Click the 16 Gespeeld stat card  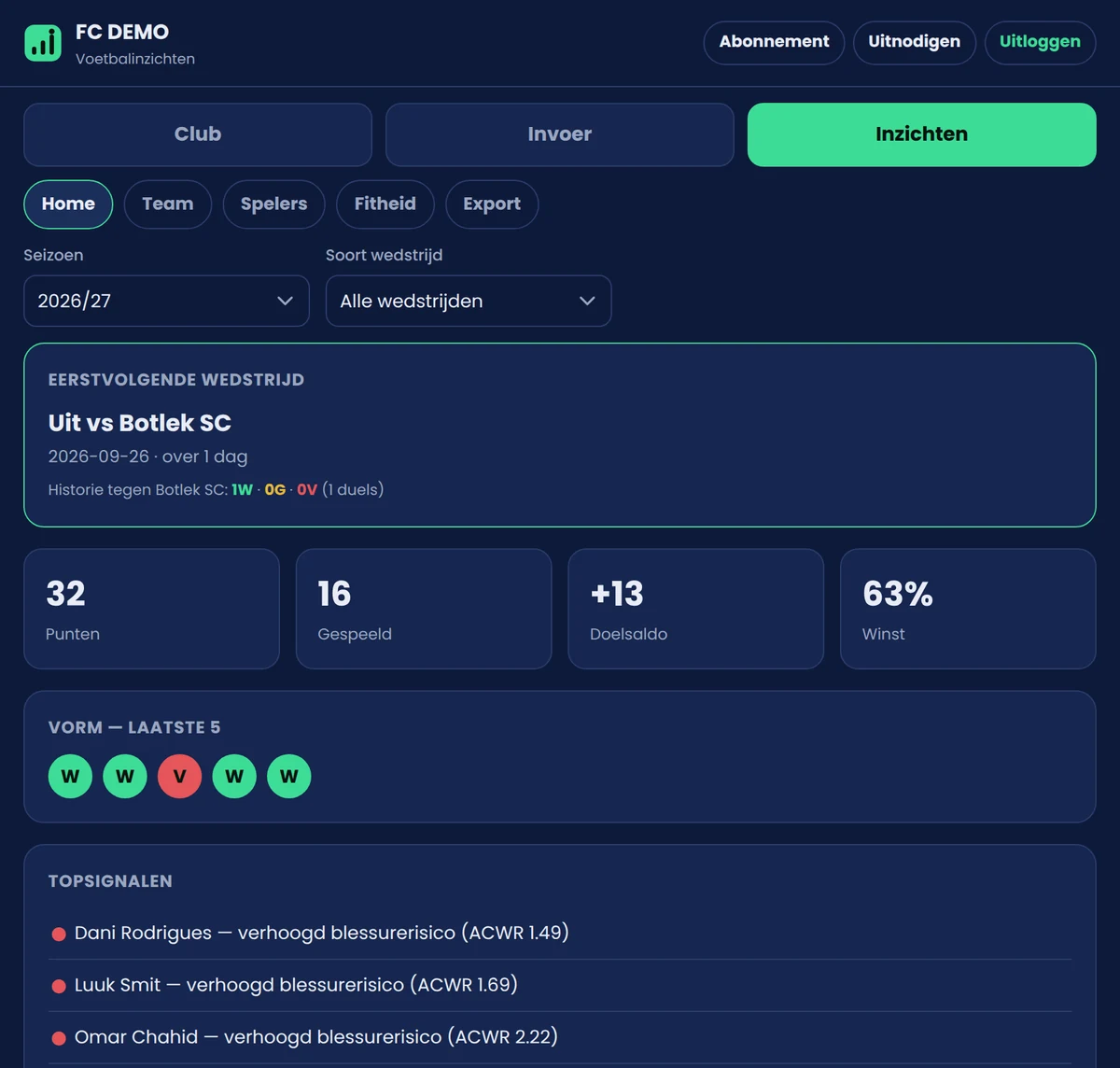pyautogui.click(x=424, y=609)
